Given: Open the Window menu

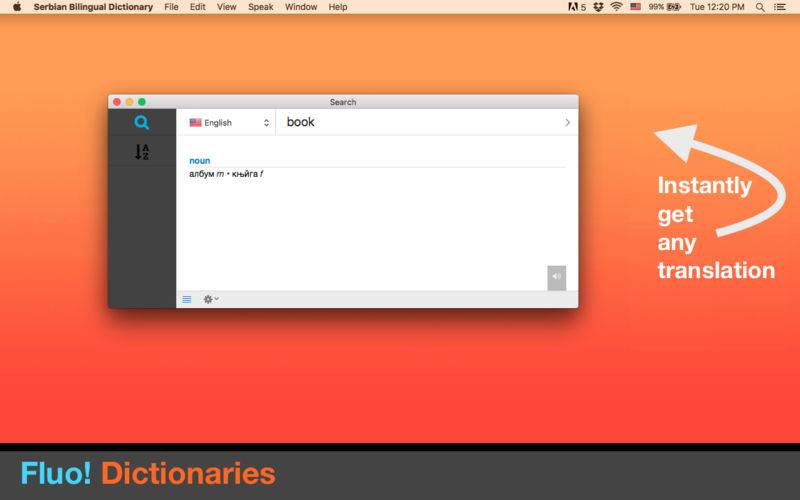Looking at the screenshot, I should [x=301, y=7].
